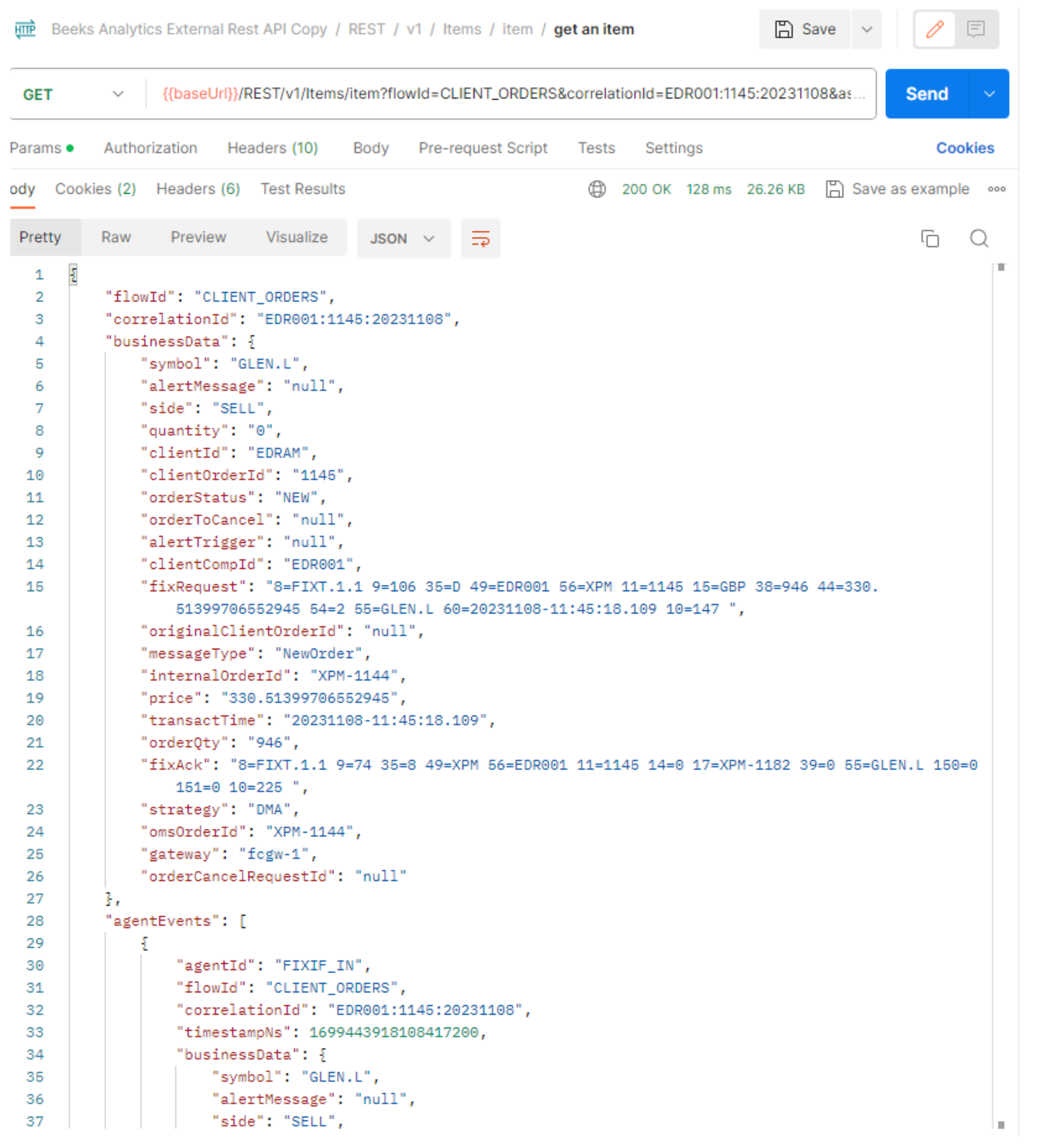Click the "XPM-1144" internalOrderId value
Screen dimensions: 1038x1148
(x=353, y=676)
